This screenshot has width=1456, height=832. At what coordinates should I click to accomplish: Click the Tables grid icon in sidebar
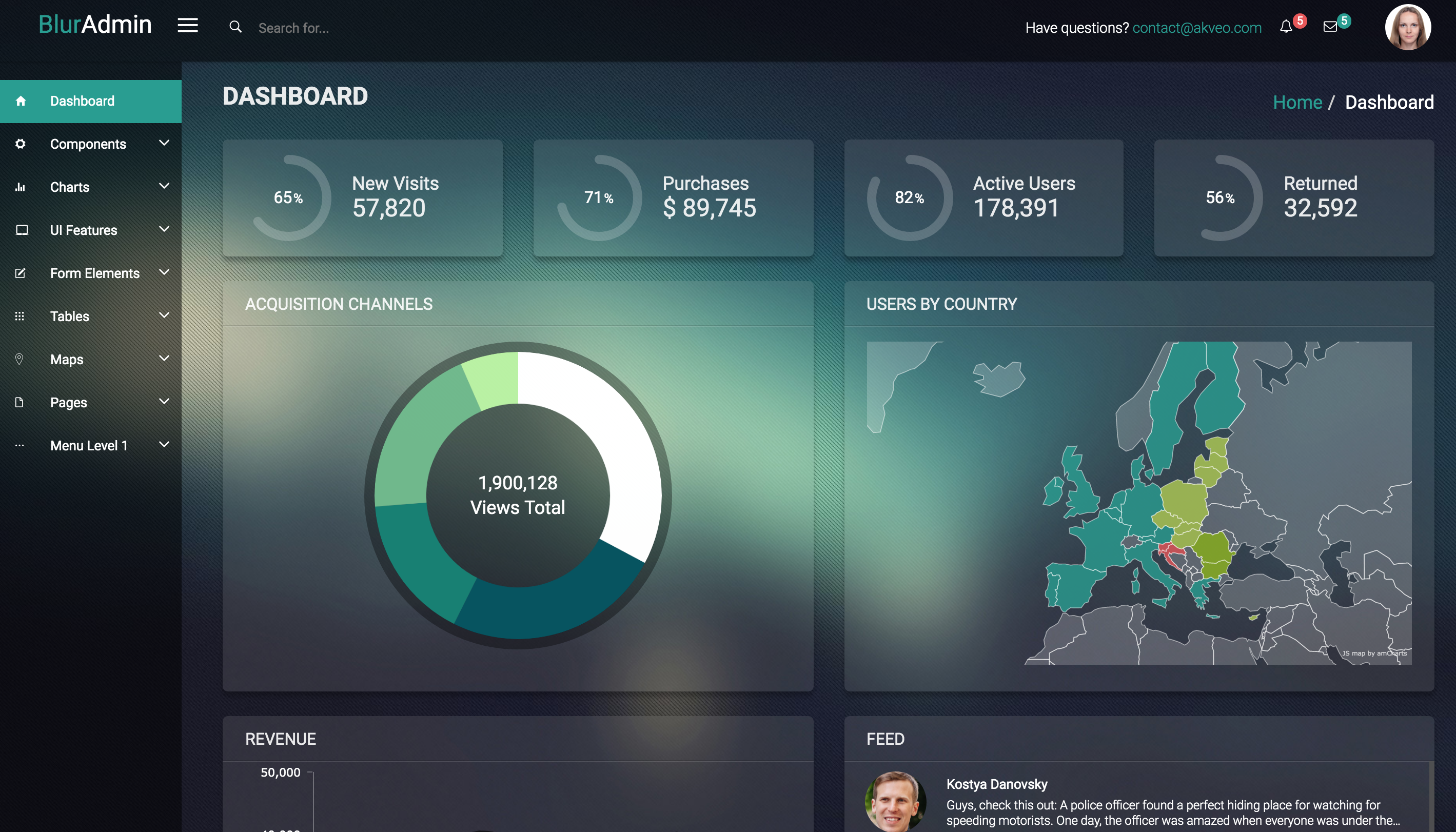pyautogui.click(x=19, y=316)
